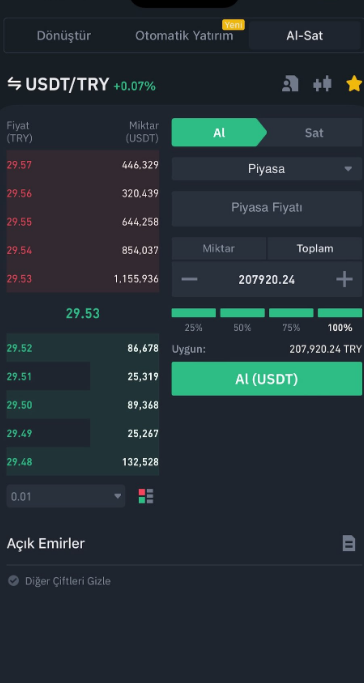Change the order book layout icon
This screenshot has height=683, width=364.
[x=146, y=496]
